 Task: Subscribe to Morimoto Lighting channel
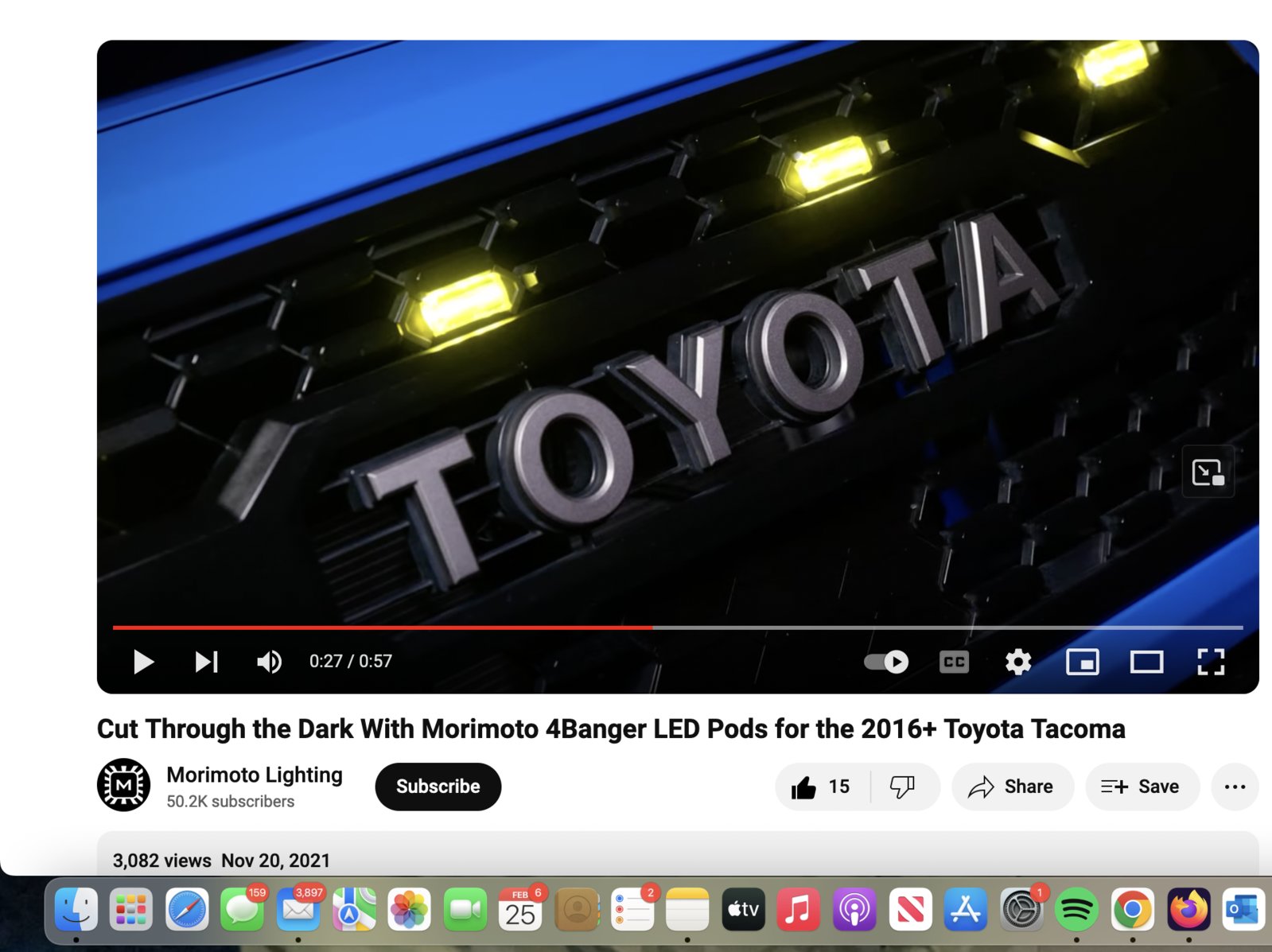click(x=438, y=787)
